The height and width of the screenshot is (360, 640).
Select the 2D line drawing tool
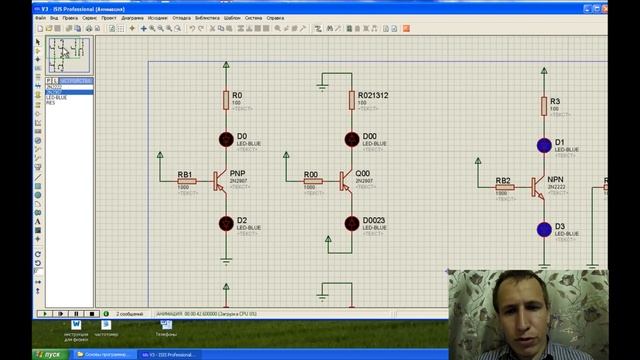38,177
